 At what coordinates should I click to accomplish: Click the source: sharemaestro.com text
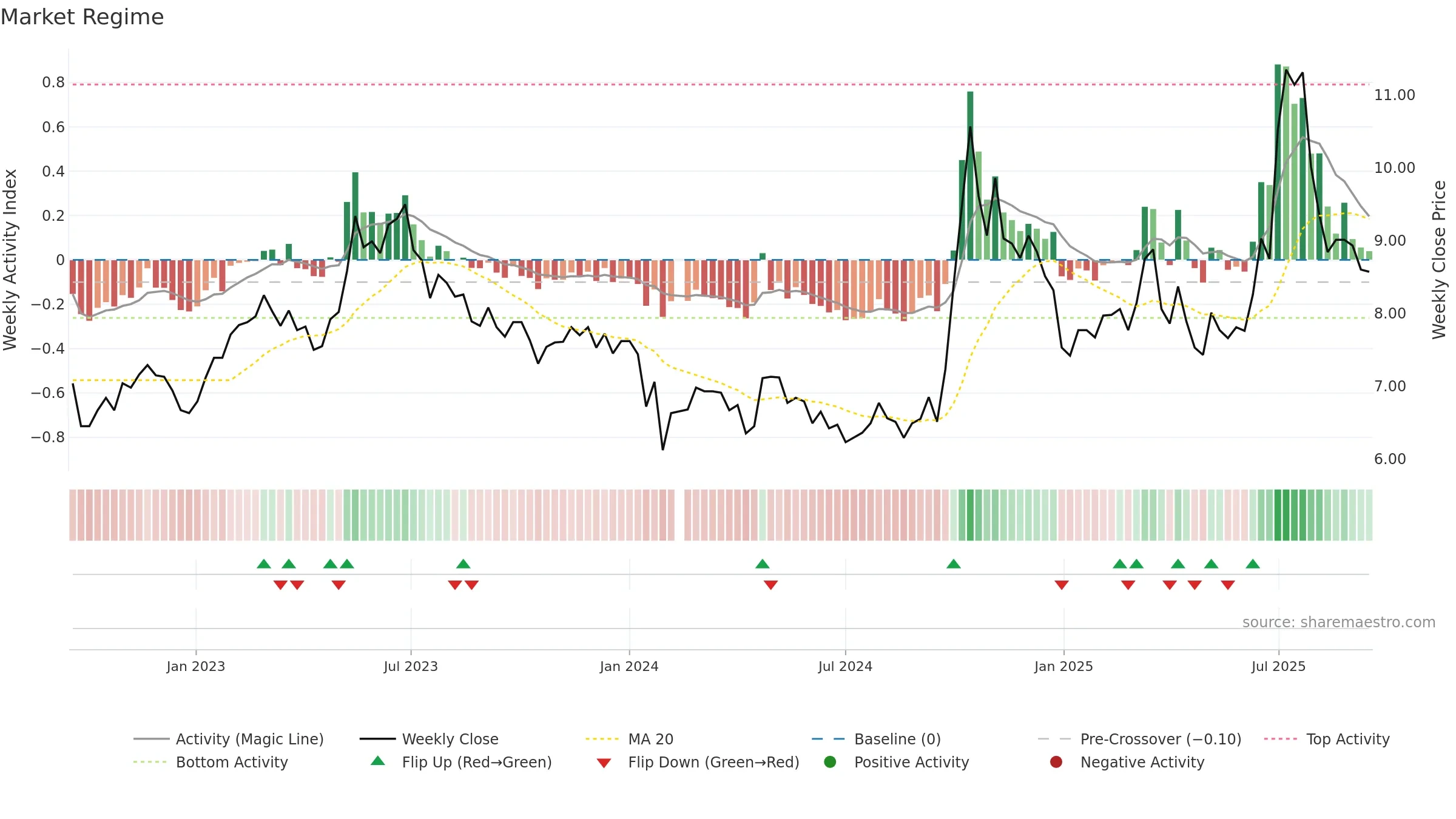tap(1339, 622)
